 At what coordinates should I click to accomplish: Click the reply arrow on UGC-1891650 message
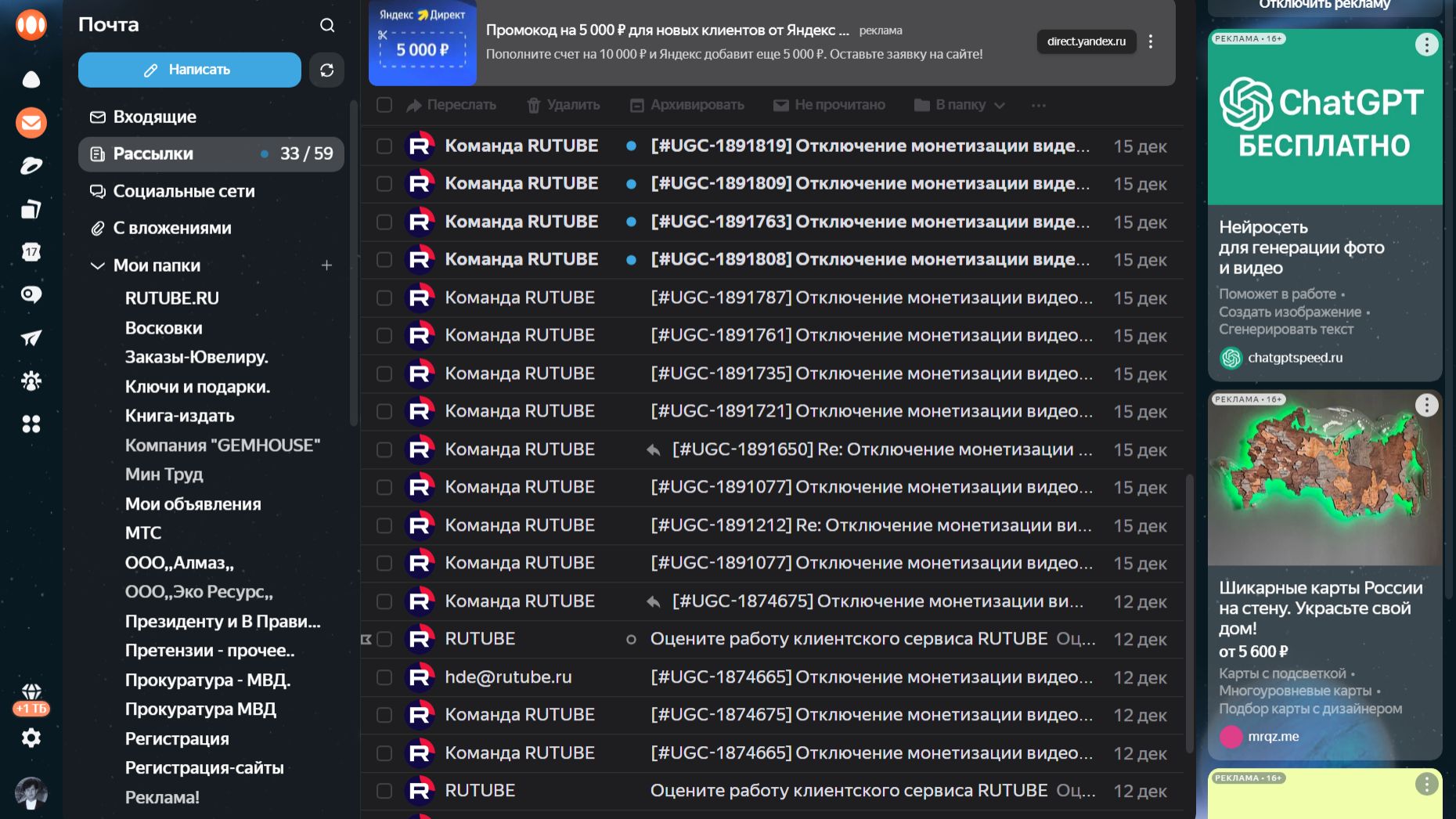(x=653, y=449)
